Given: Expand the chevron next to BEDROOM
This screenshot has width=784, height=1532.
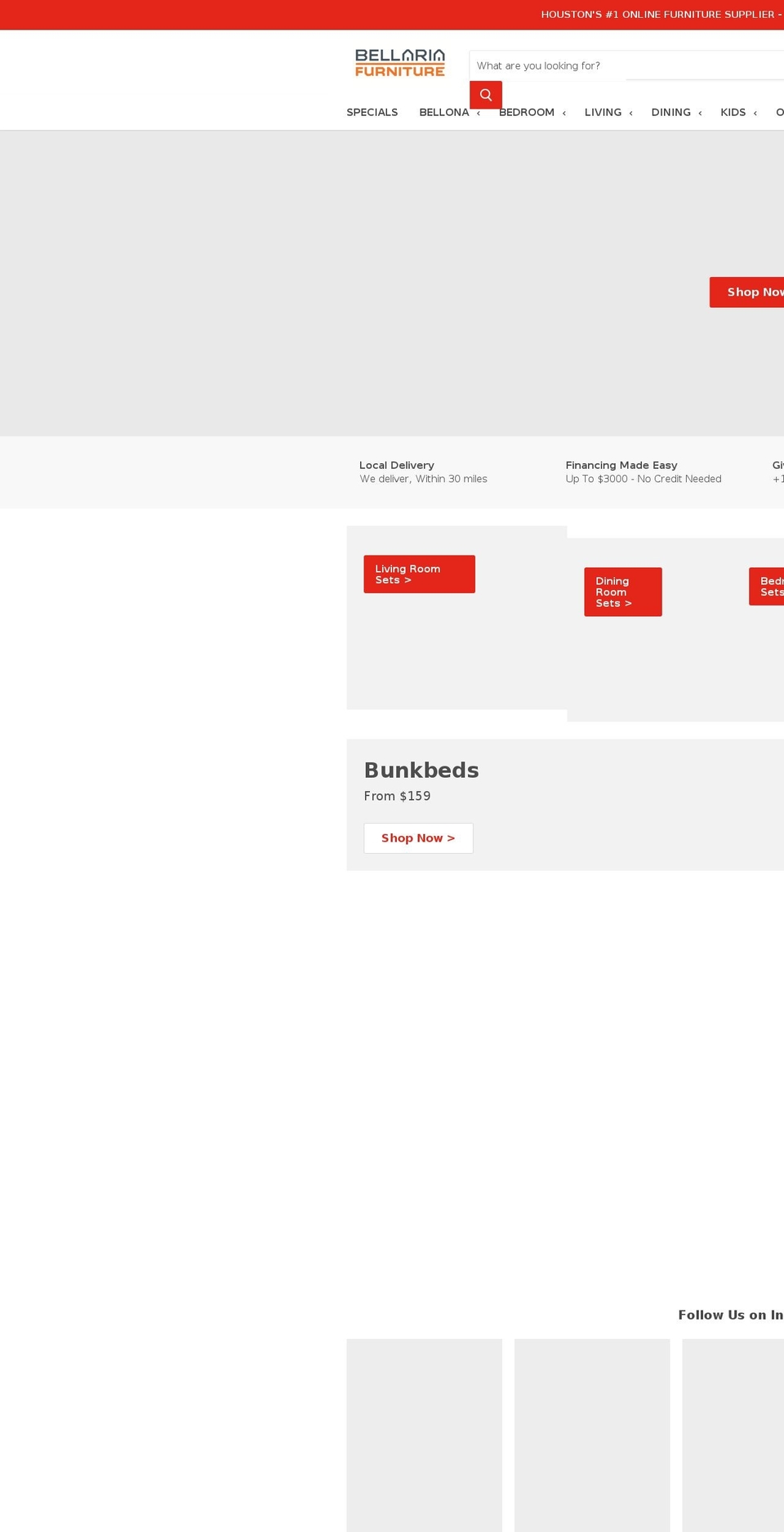Looking at the screenshot, I should click(564, 114).
